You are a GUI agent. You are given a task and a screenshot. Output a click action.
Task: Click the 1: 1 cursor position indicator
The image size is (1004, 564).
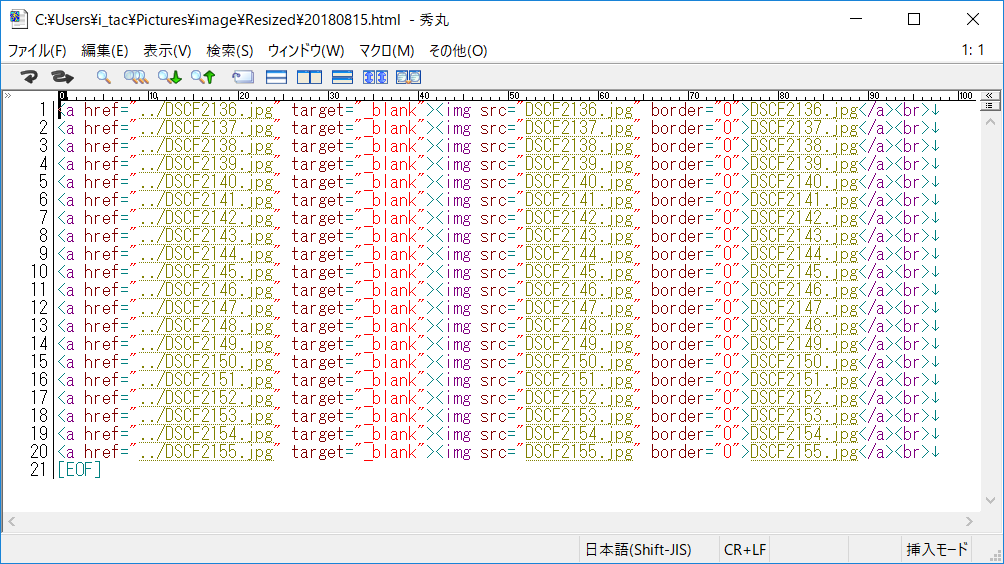[973, 50]
